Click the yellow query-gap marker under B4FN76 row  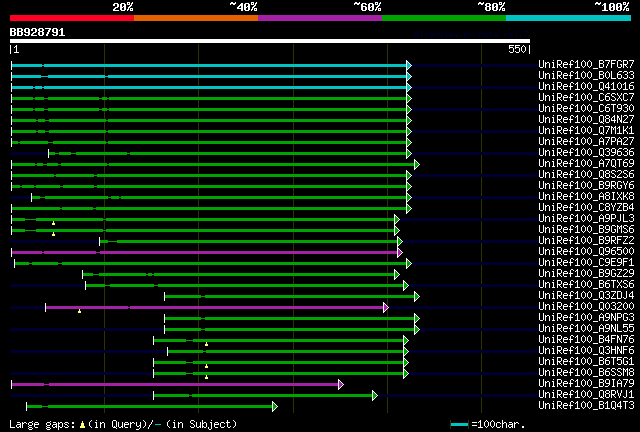(207, 345)
